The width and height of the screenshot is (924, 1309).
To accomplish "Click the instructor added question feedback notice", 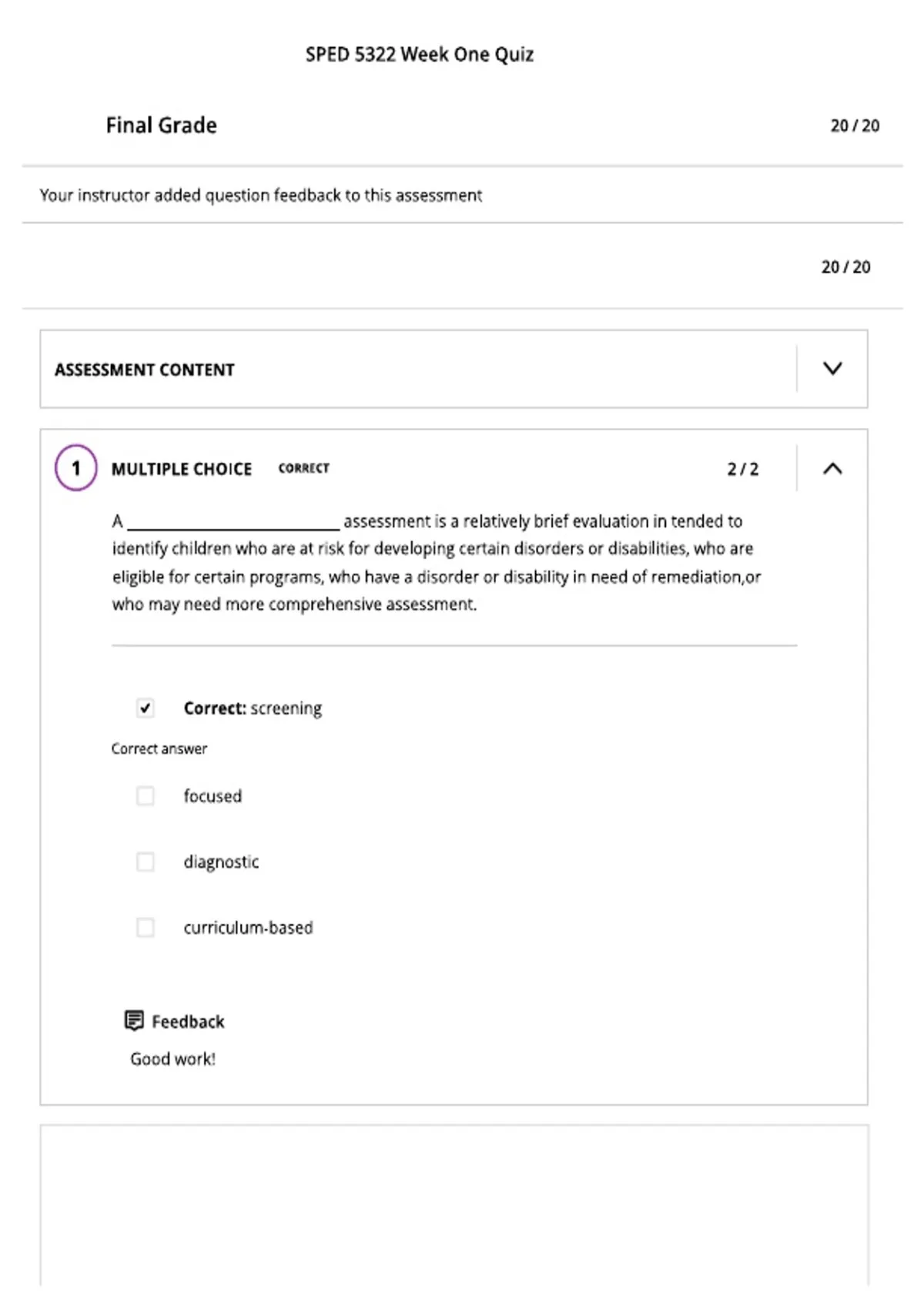I will click(261, 196).
